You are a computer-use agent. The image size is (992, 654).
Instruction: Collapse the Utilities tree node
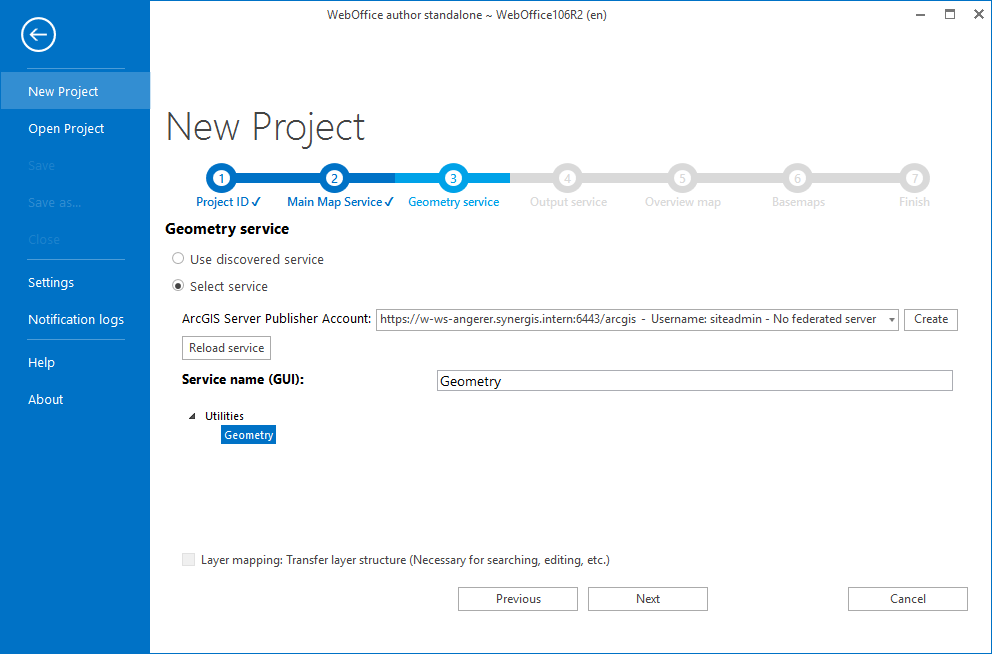191,415
